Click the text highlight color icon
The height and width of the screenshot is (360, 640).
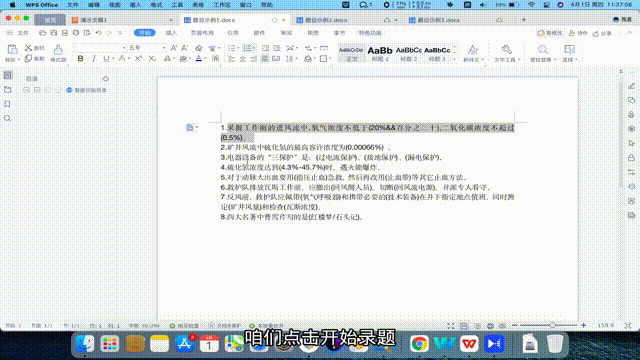pyautogui.click(x=183, y=59)
